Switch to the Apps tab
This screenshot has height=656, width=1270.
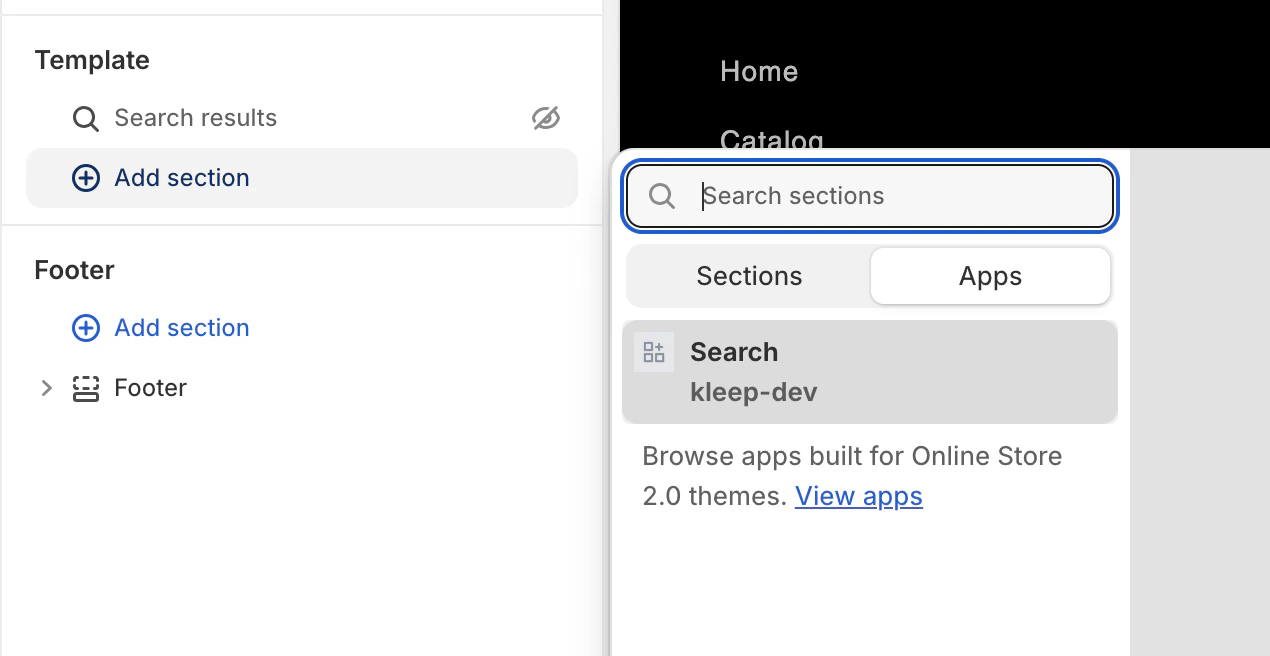989,276
